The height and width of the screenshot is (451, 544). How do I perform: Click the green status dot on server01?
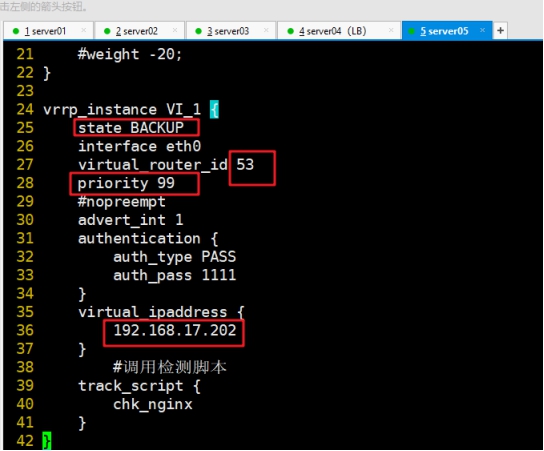point(16,31)
